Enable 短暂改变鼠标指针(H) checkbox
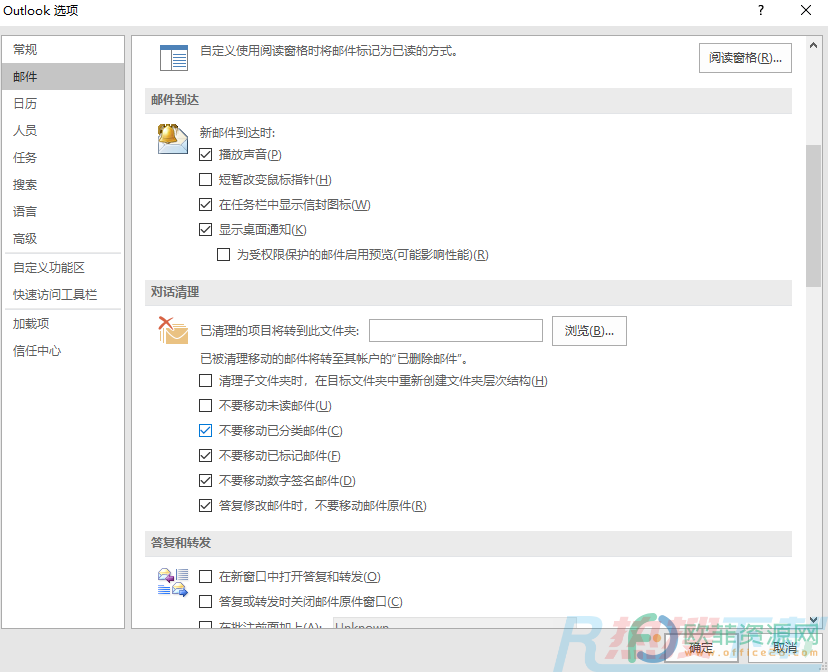Image resolution: width=828 pixels, height=672 pixels. pos(205,179)
